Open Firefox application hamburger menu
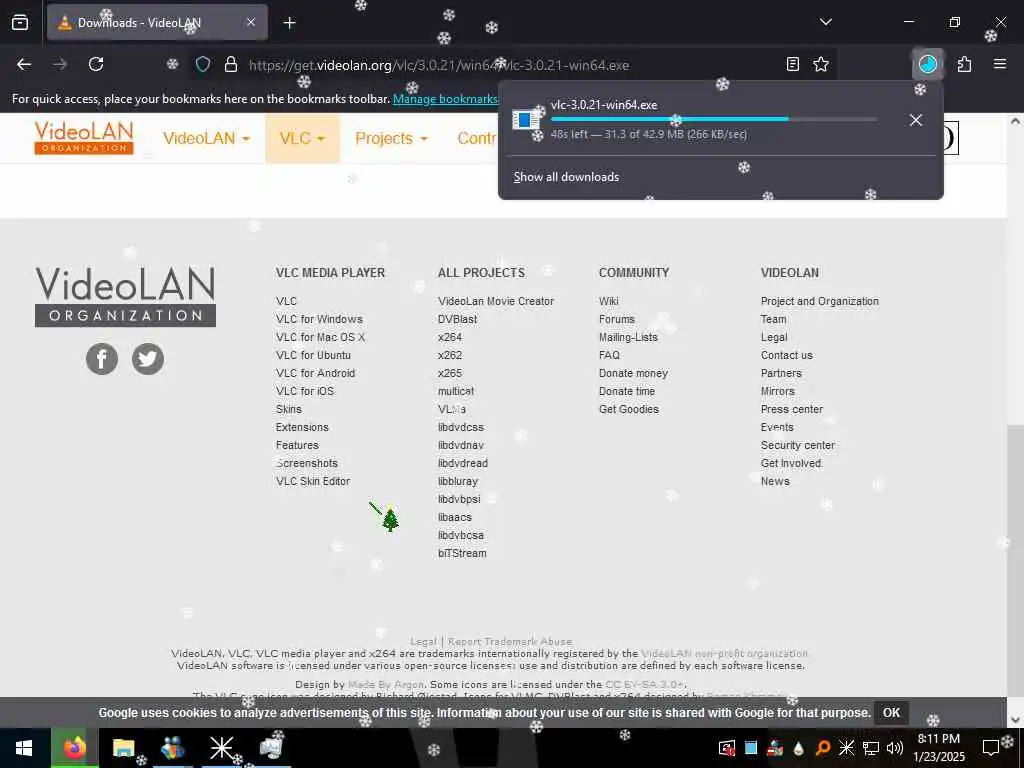Screen dimensions: 1024x768 click(1000, 64)
